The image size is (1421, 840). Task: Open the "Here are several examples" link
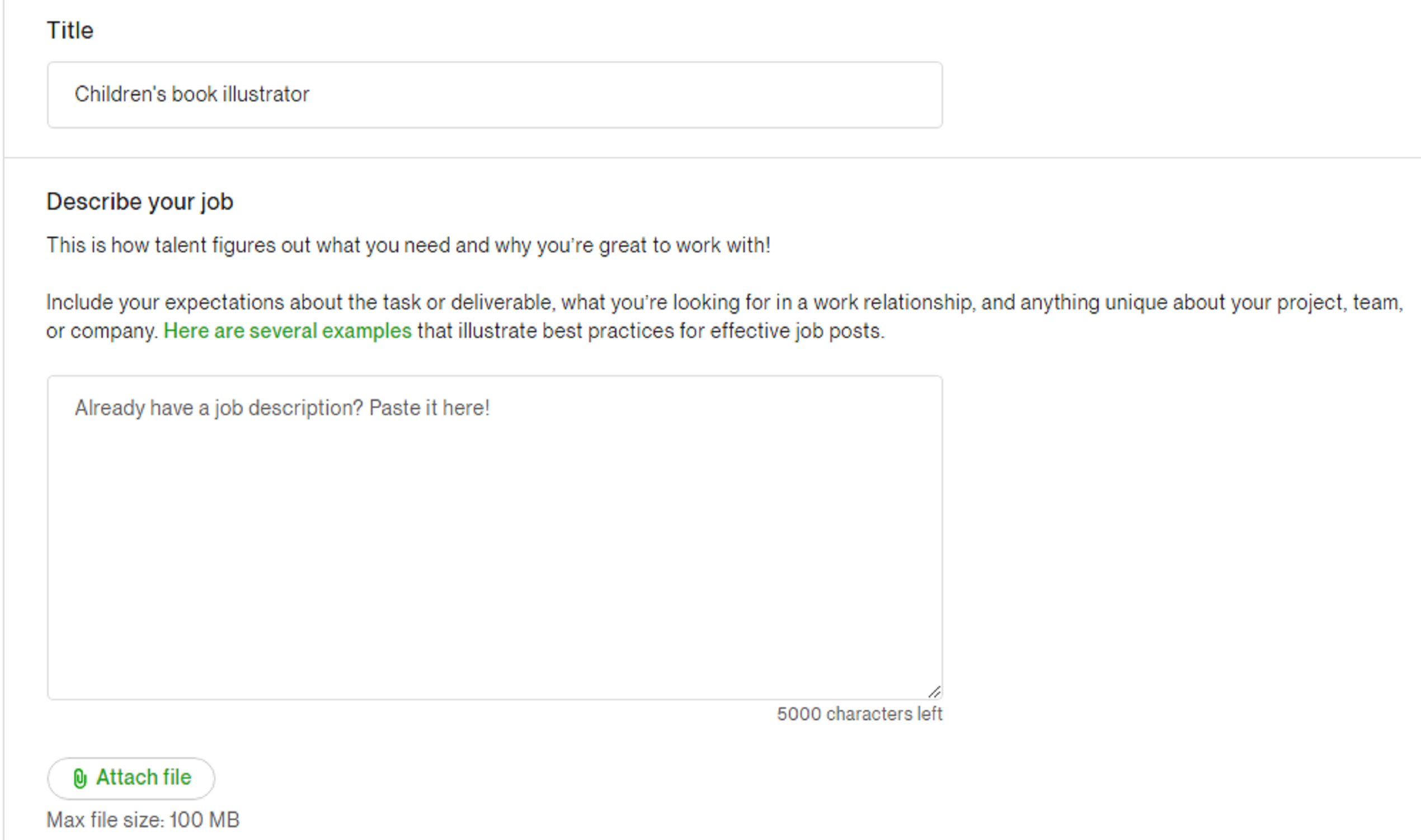[288, 331]
